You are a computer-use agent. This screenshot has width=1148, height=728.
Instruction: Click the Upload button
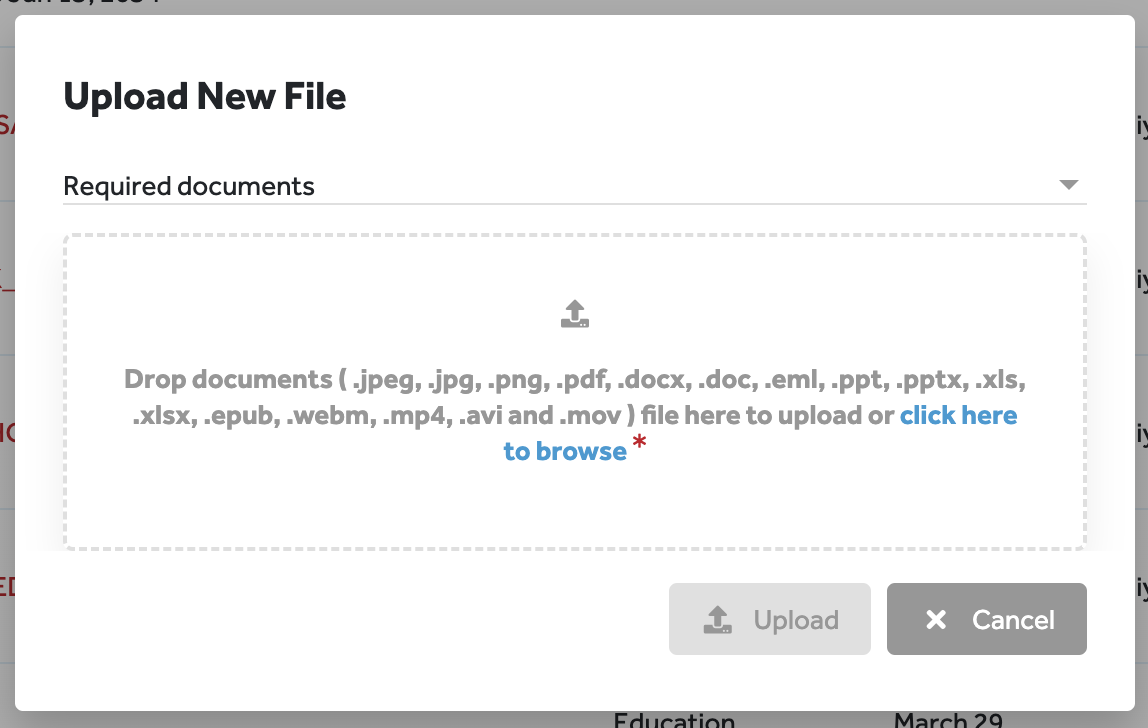[769, 619]
